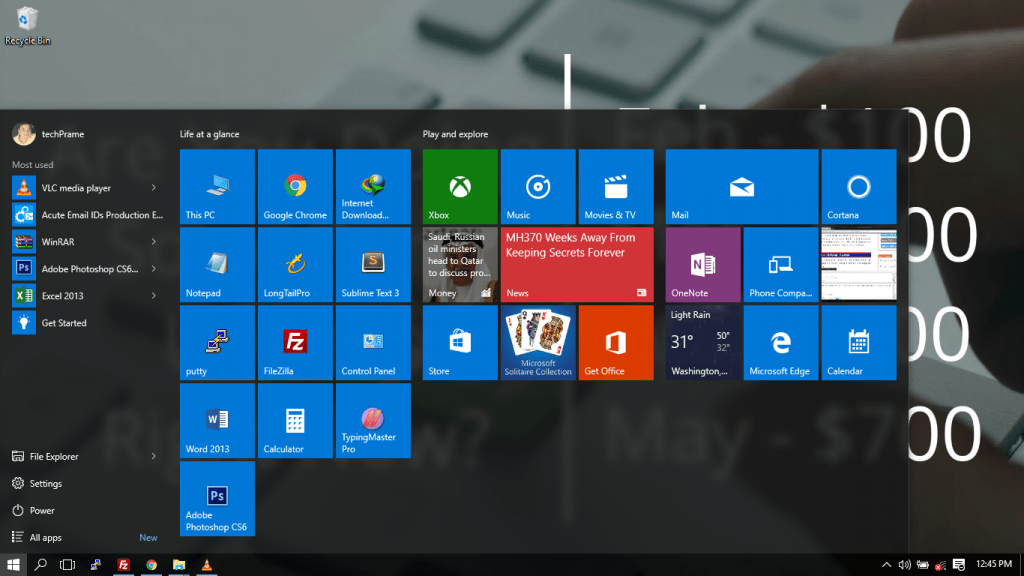Click the Life at a glance group title

(x=210, y=134)
